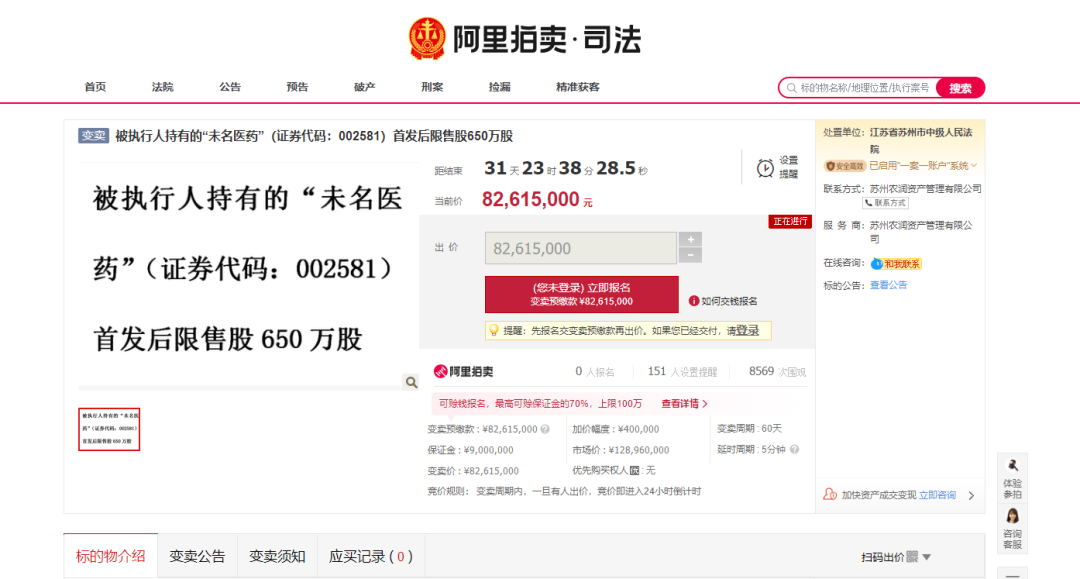Screen dimensions: 1080x579
Task: Click the bid price input 82,615,000
Action: (581, 248)
